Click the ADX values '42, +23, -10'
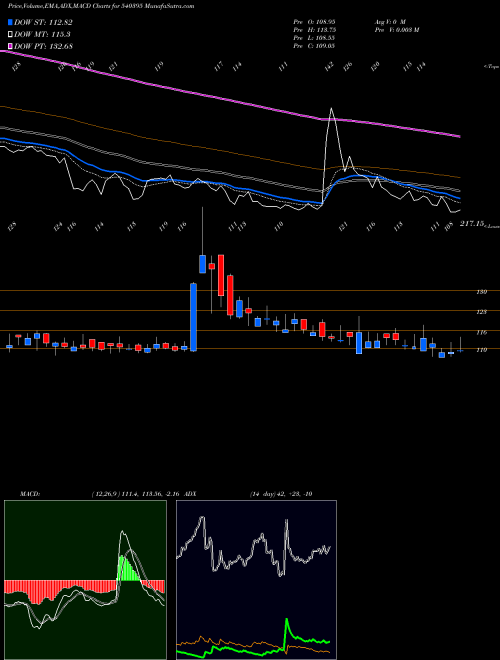The image size is (500, 660). coord(294,494)
